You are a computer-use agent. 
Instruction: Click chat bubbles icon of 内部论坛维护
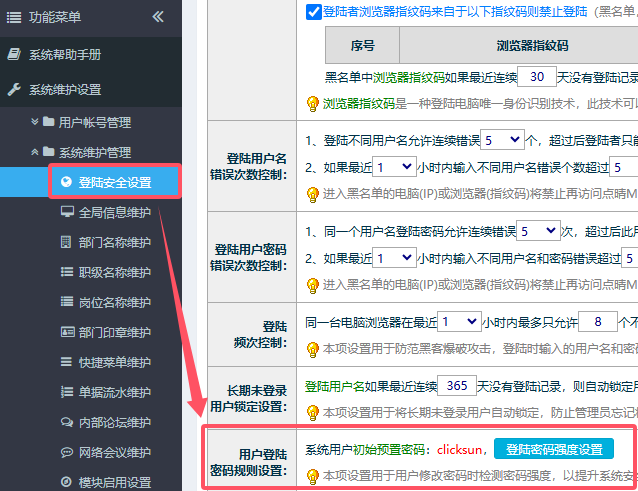67,422
